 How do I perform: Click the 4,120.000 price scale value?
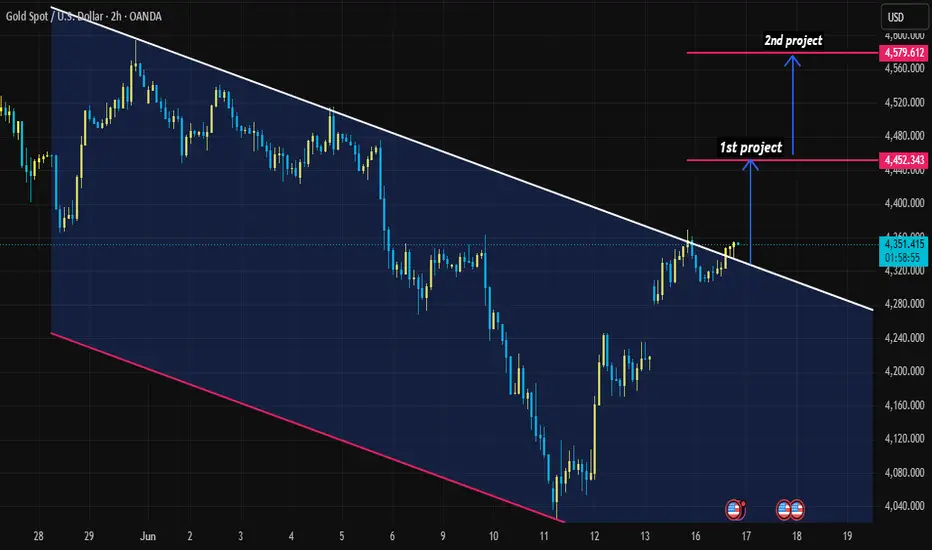coord(904,439)
